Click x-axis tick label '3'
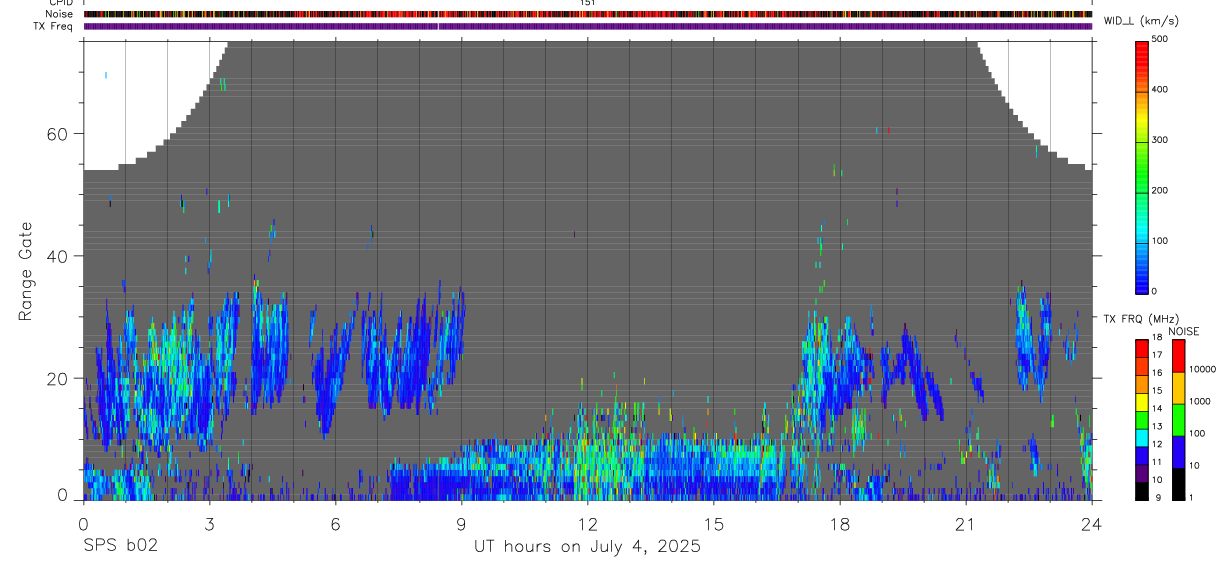This screenshot has width=1228, height=567. pos(209,523)
